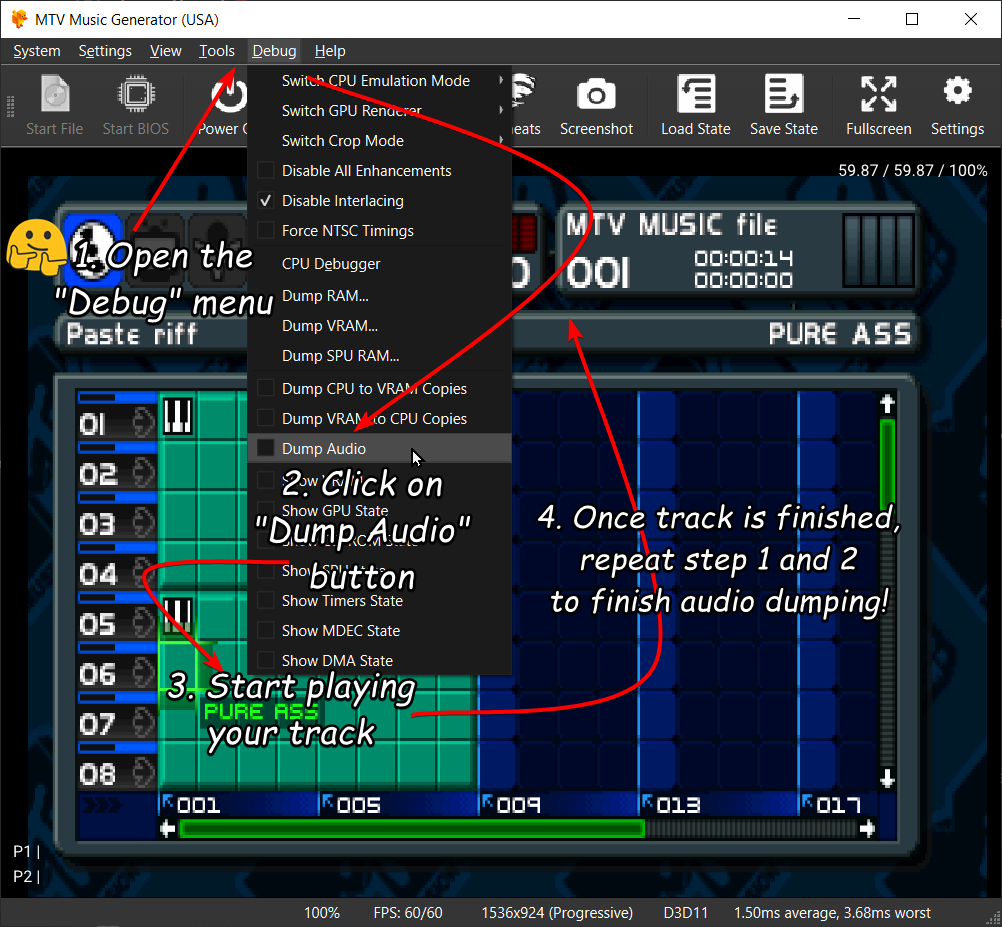Viewport: 1002px width, 927px height.
Task: Enable Dump CPU to VRAM Copies
Action: point(265,388)
